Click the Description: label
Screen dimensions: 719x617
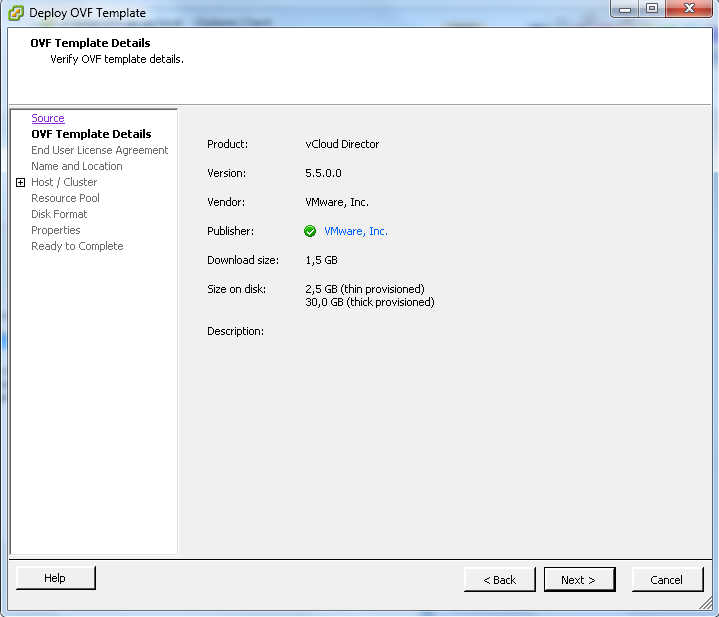pyautogui.click(x=235, y=331)
